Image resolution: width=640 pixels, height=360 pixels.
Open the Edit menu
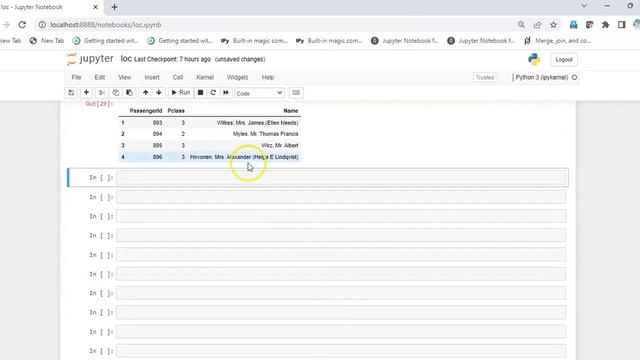click(100, 77)
